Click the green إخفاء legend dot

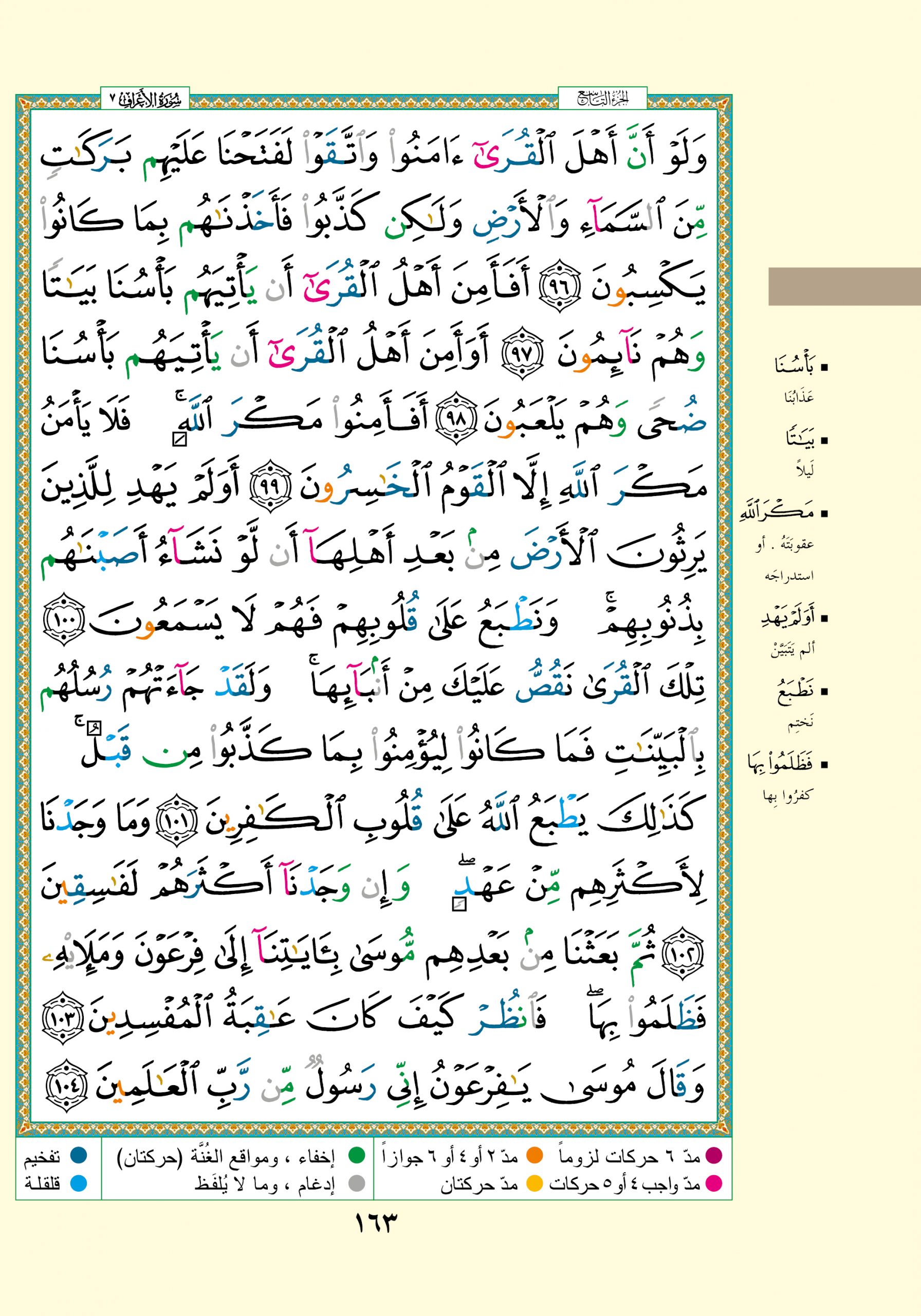357,1156
